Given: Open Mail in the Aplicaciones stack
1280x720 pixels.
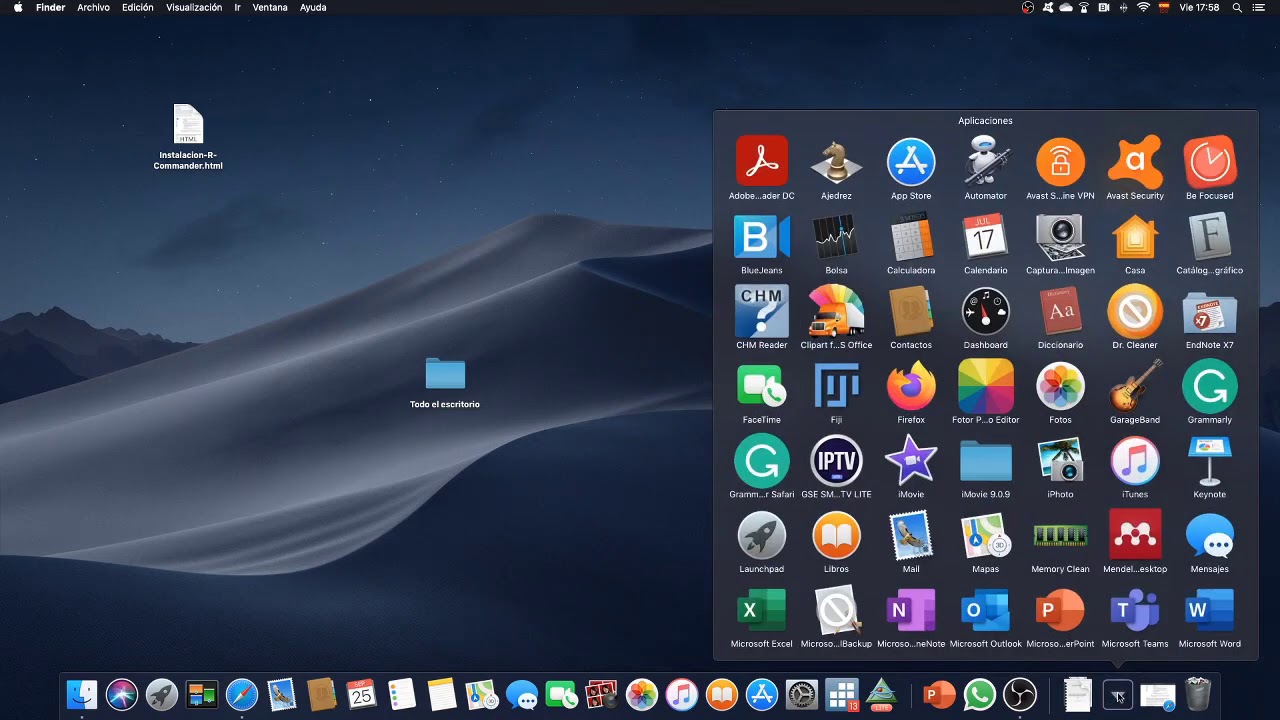Looking at the screenshot, I should click(911, 535).
